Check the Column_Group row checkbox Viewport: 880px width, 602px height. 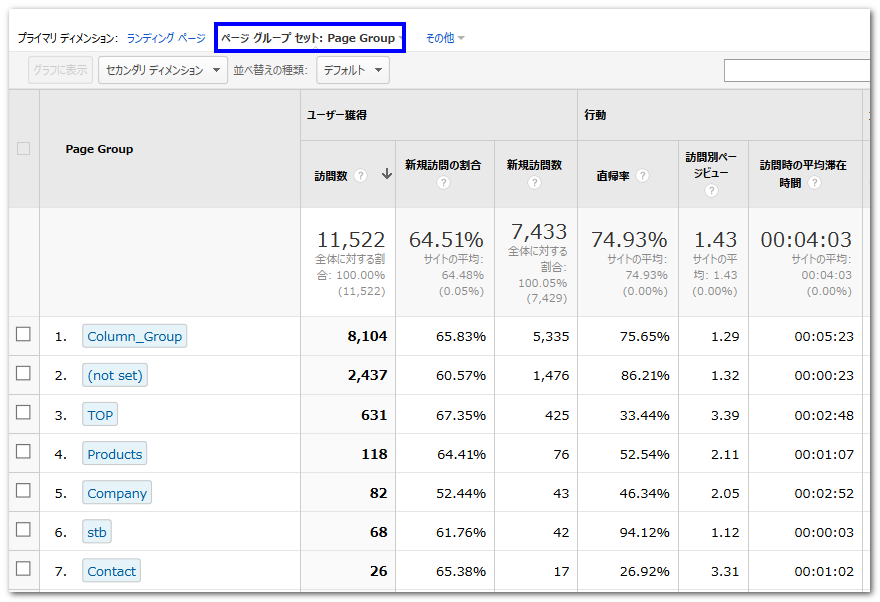23,335
